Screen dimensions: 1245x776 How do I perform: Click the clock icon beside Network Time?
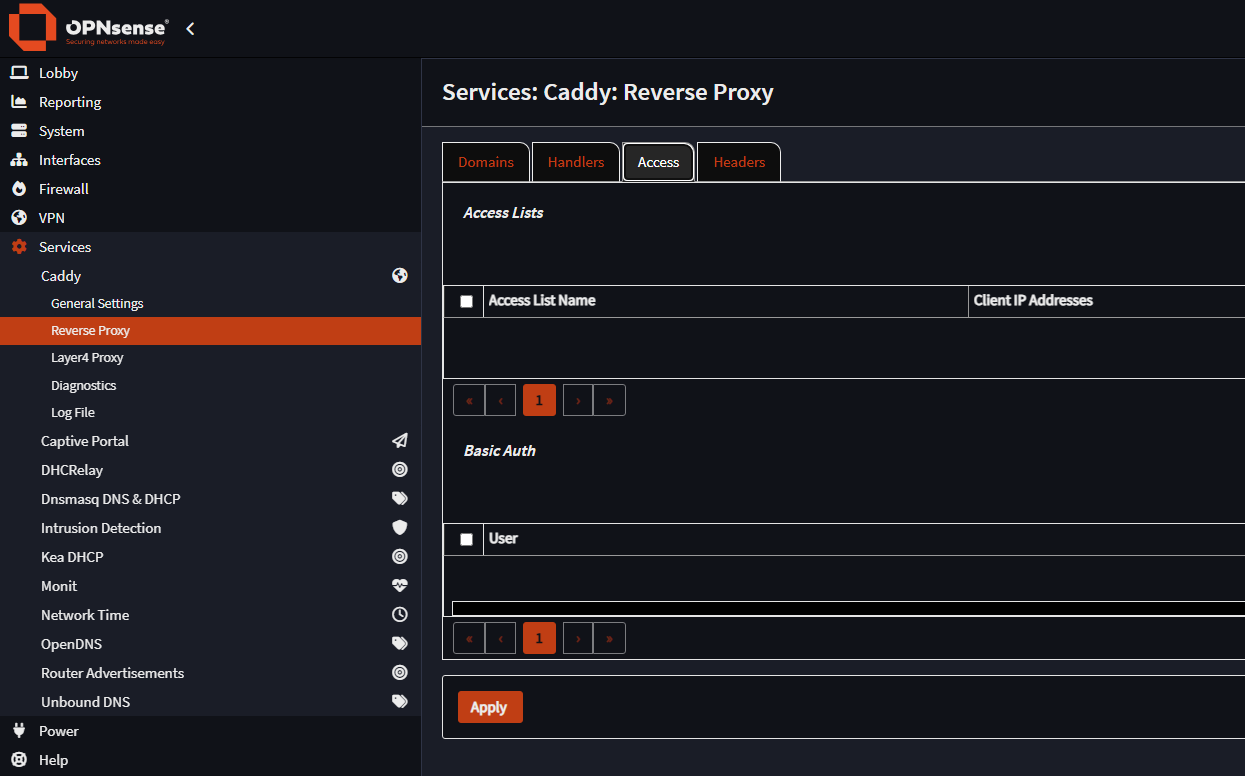point(400,615)
